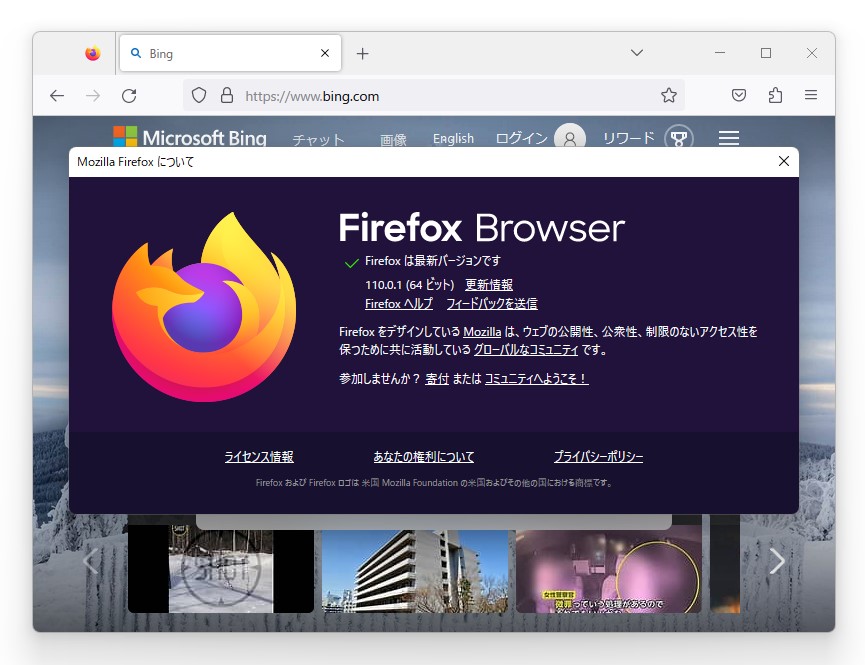The image size is (865, 665).
Task: Select the チャット menu item
Action: click(x=318, y=141)
